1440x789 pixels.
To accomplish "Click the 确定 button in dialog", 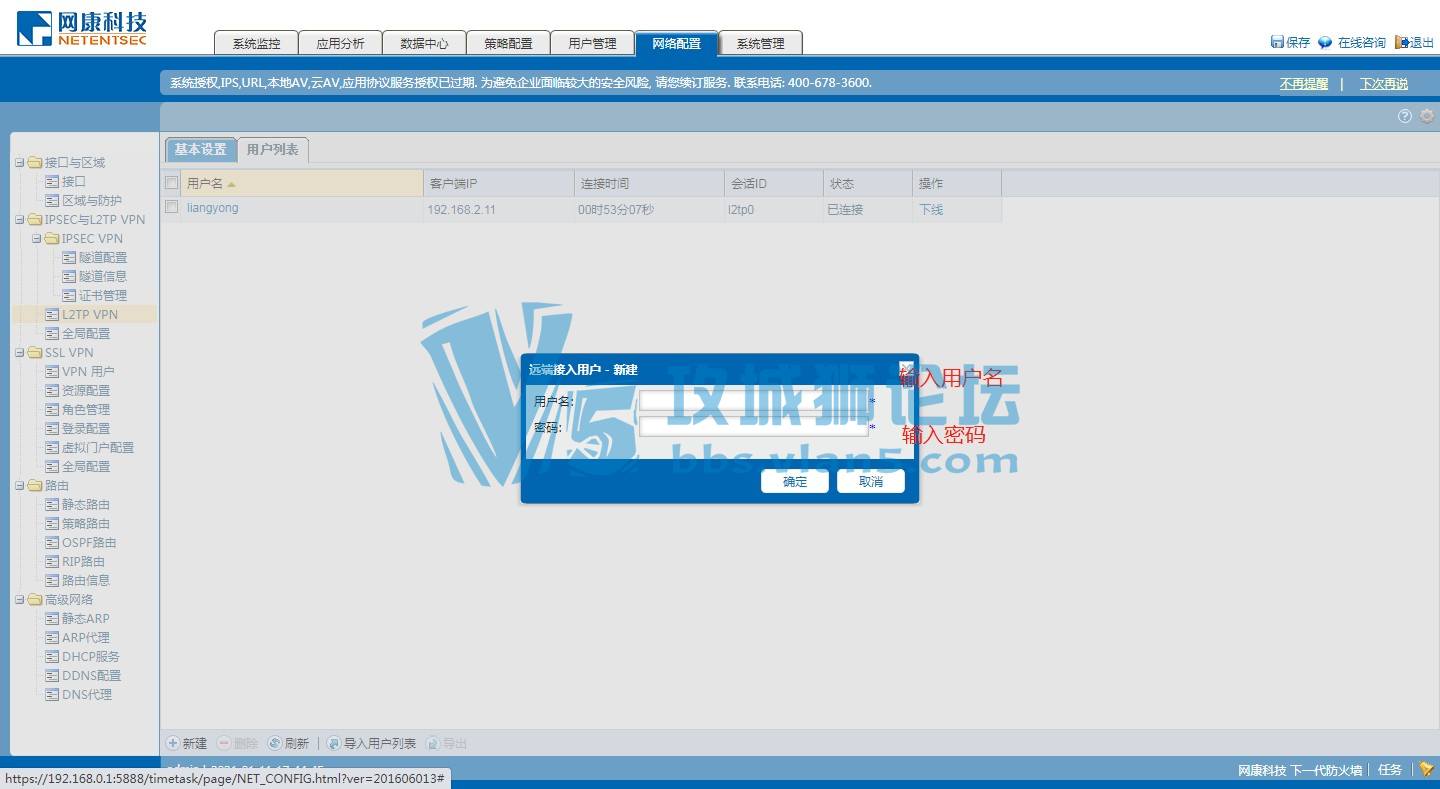I will [x=795, y=481].
